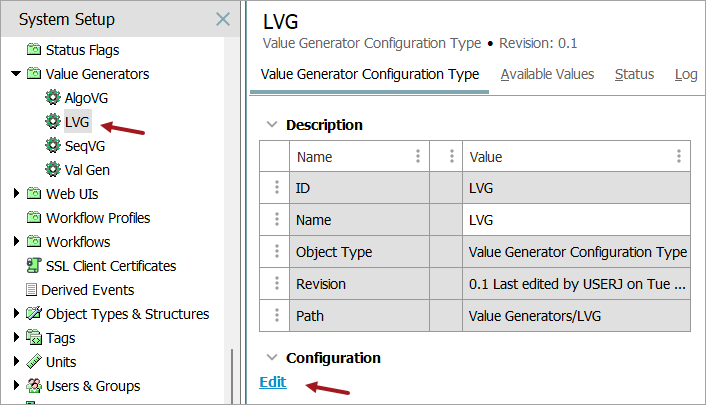Screen dimensions: 706x405
Task: Click the Revision row handle dots
Action: click(x=276, y=283)
